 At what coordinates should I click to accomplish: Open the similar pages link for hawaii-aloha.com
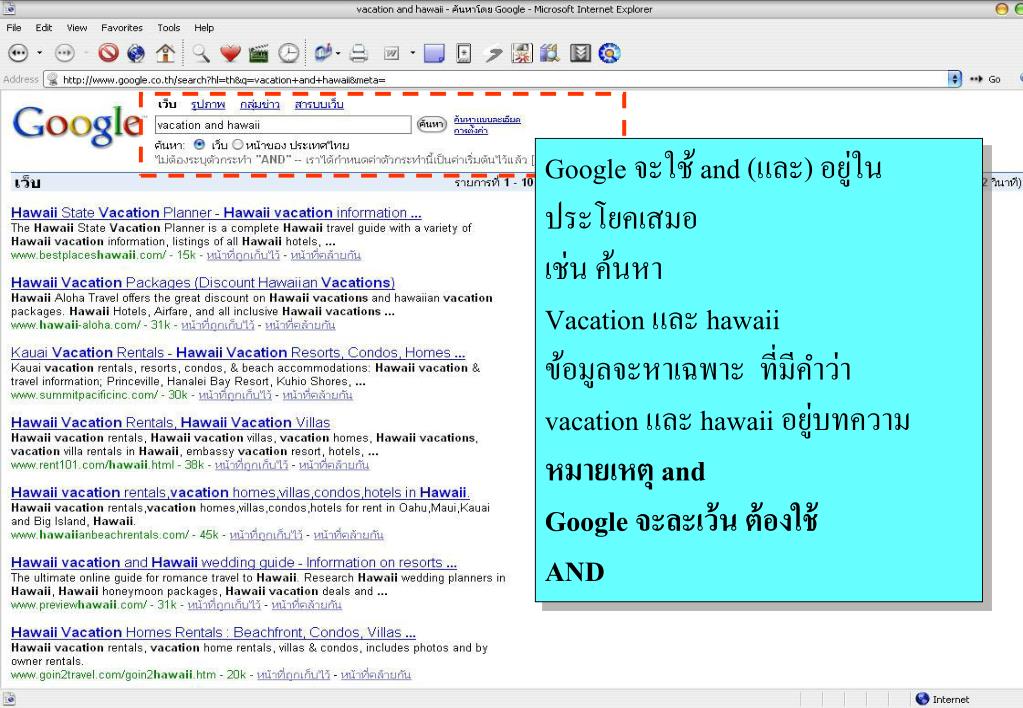click(x=299, y=325)
